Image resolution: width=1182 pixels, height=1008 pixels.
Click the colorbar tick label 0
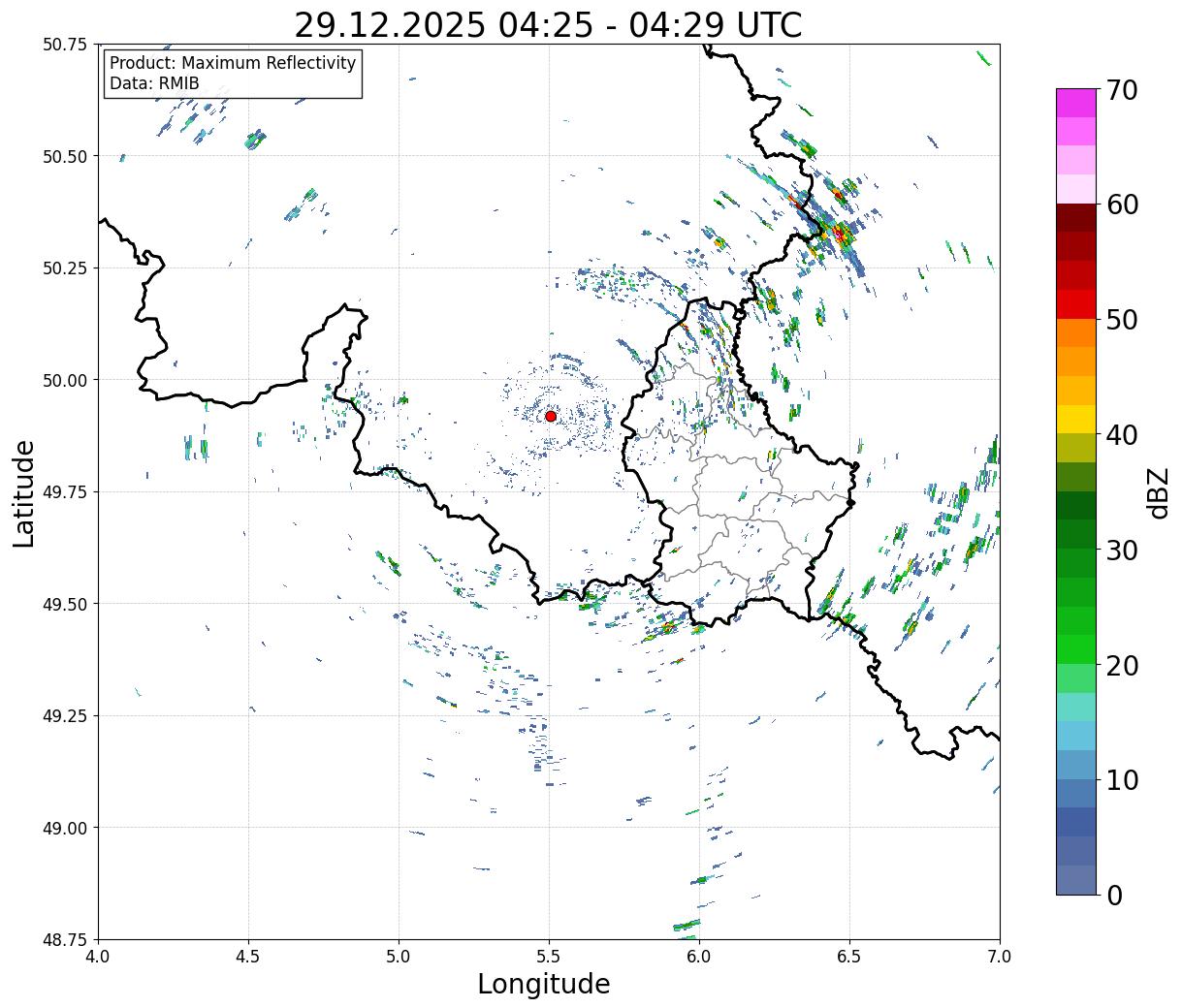[1113, 895]
